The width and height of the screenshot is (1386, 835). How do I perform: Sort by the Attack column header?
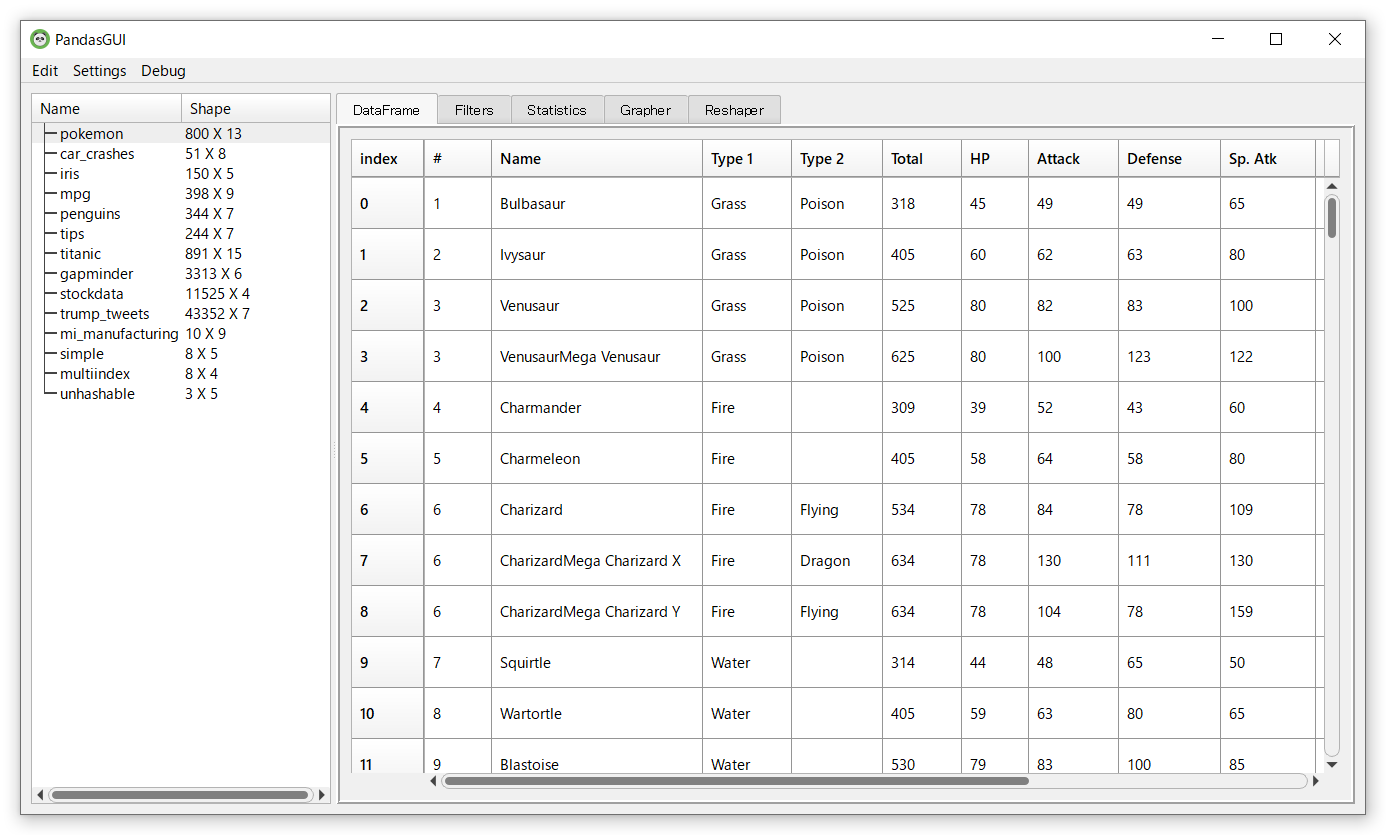click(x=1059, y=159)
